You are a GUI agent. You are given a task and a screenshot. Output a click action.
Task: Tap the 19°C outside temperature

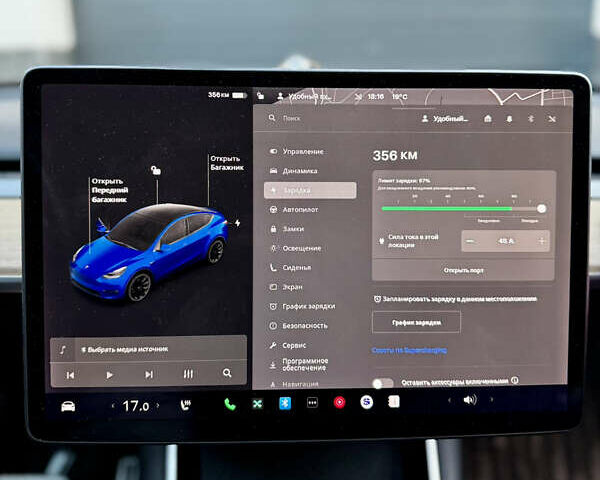[x=399, y=97]
